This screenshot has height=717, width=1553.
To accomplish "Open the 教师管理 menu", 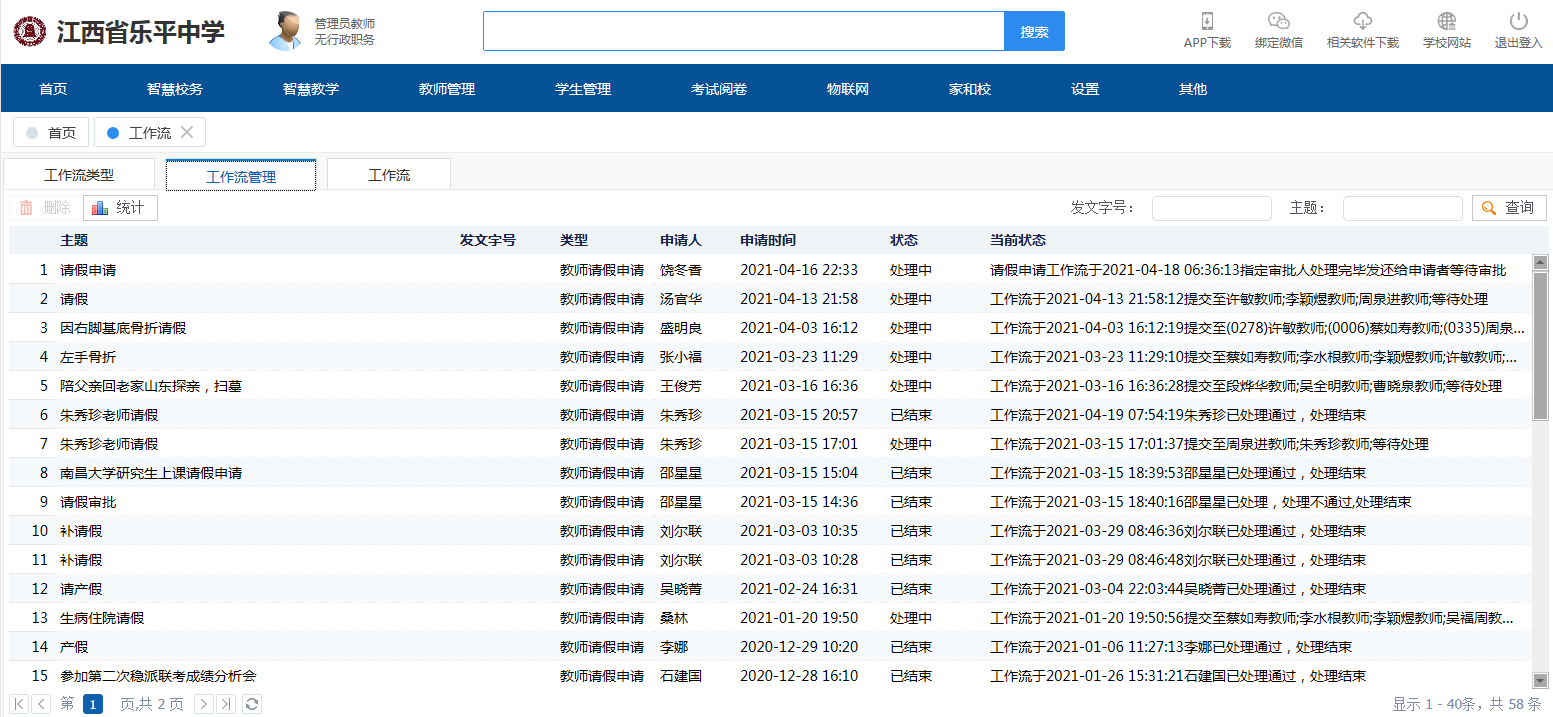I will (x=447, y=89).
